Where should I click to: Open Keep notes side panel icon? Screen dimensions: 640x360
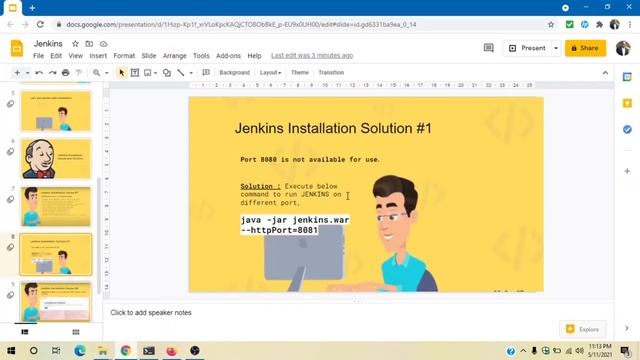click(627, 103)
